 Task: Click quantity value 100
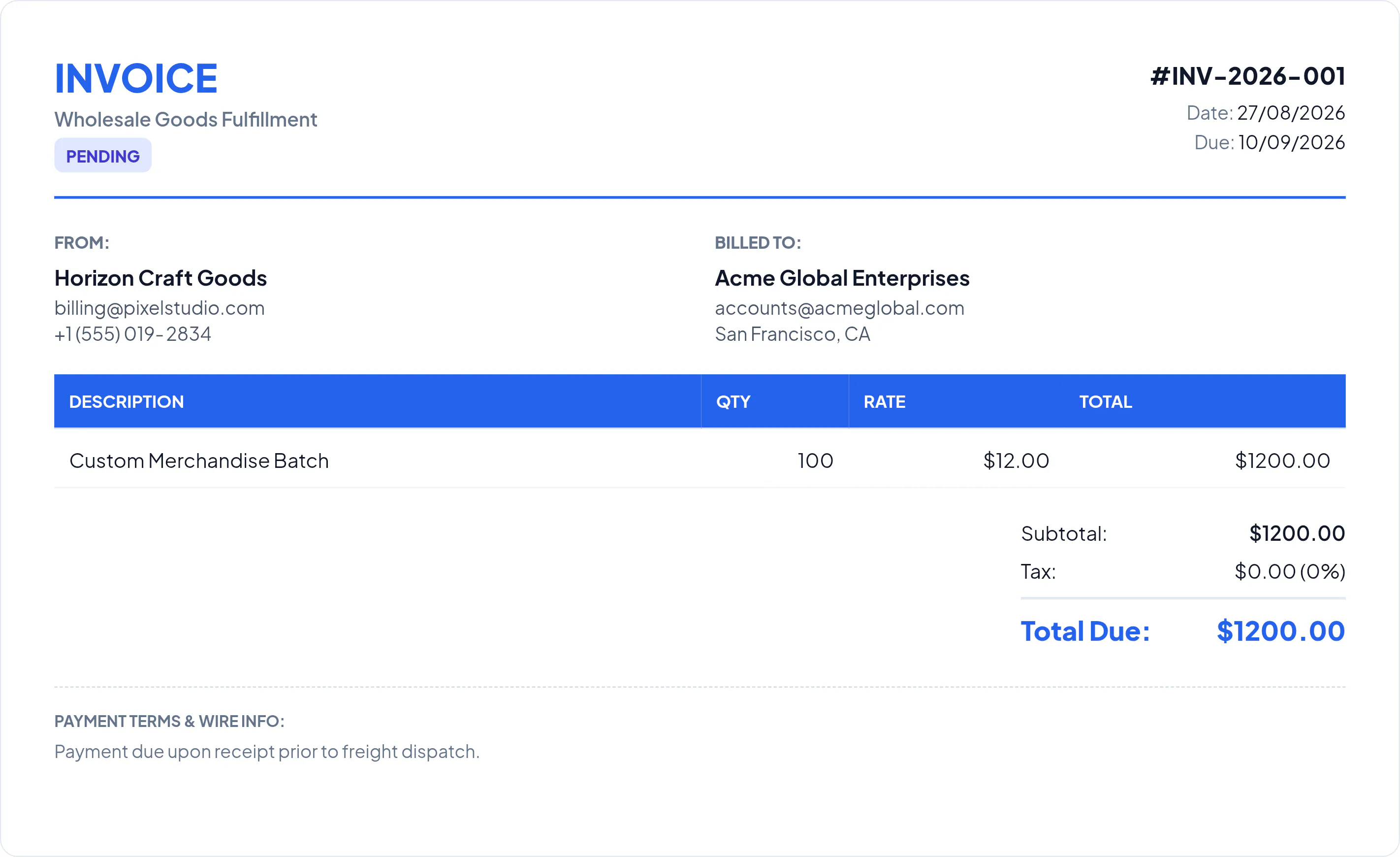coord(815,461)
